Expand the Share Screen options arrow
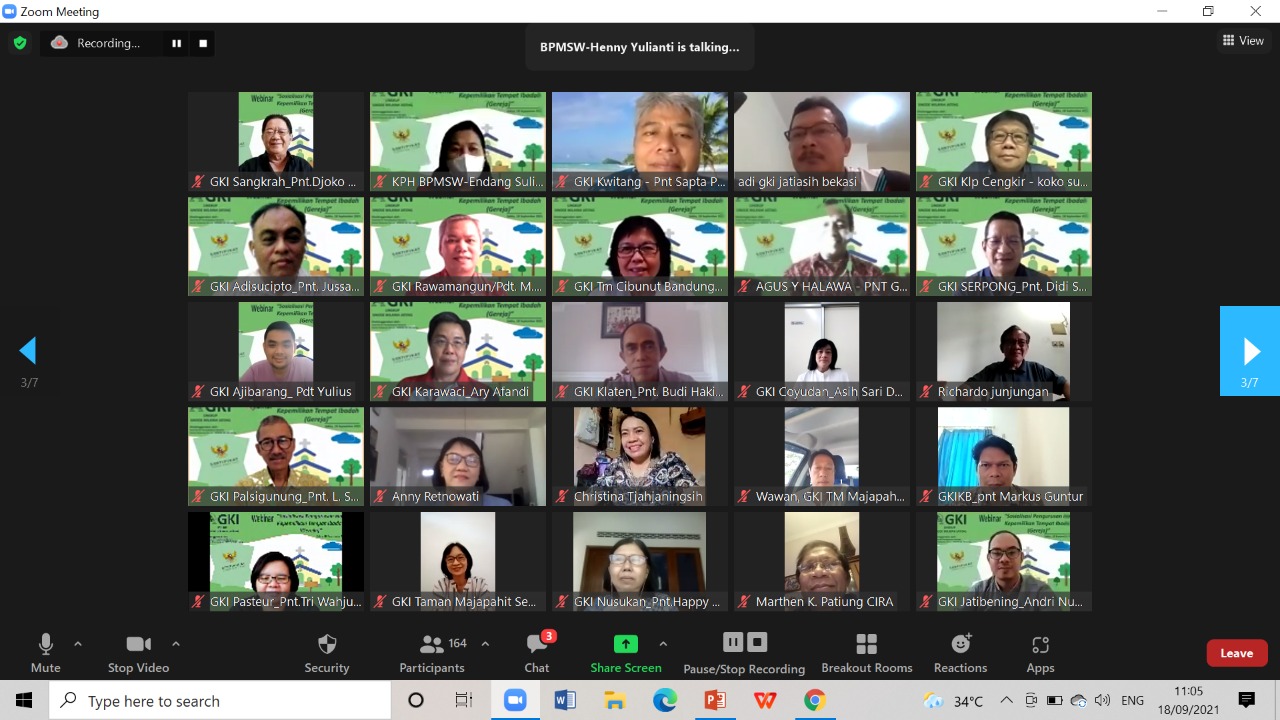This screenshot has width=1280, height=720. point(662,644)
